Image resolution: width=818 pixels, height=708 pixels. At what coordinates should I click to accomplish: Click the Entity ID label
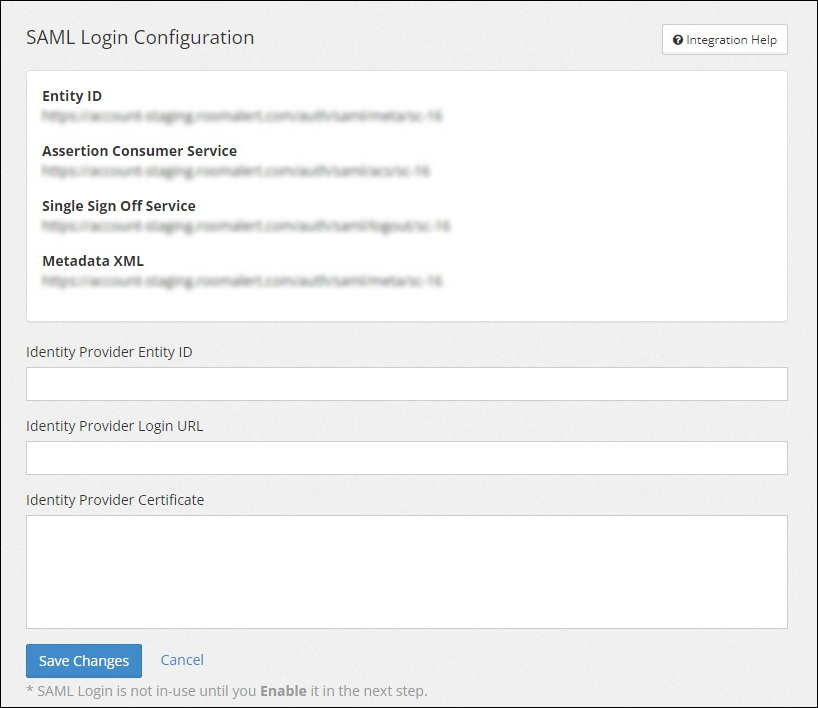[72, 96]
